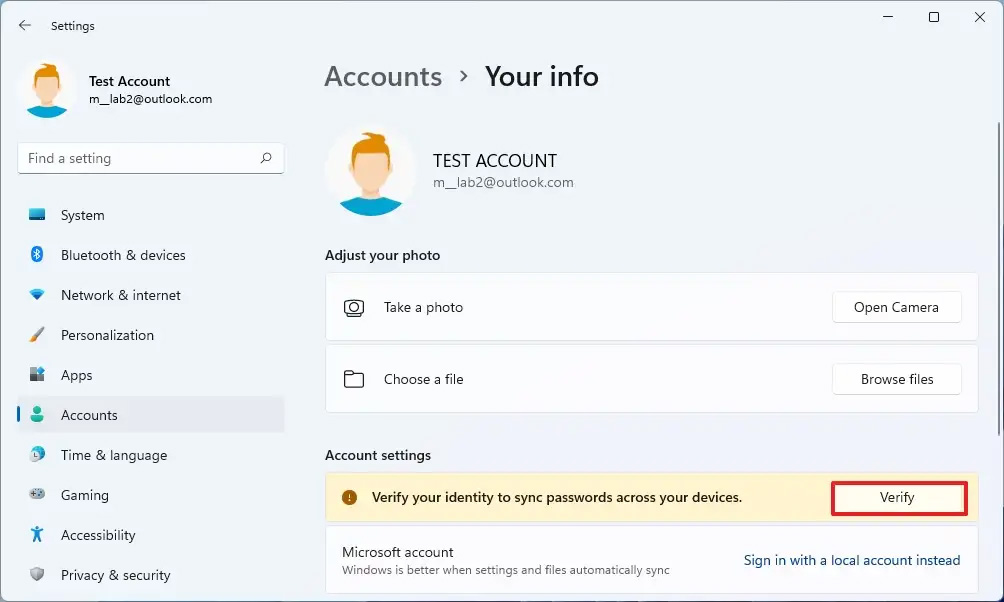The width and height of the screenshot is (1004, 602).
Task: Select the System category icon in sidebar
Action: click(x=35, y=215)
